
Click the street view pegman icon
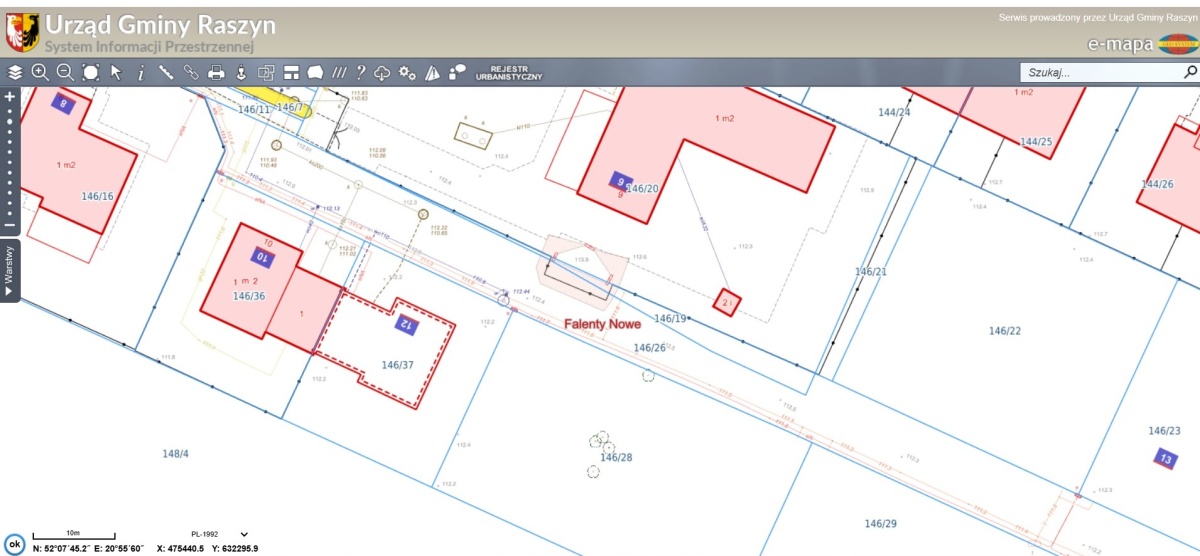(241, 72)
